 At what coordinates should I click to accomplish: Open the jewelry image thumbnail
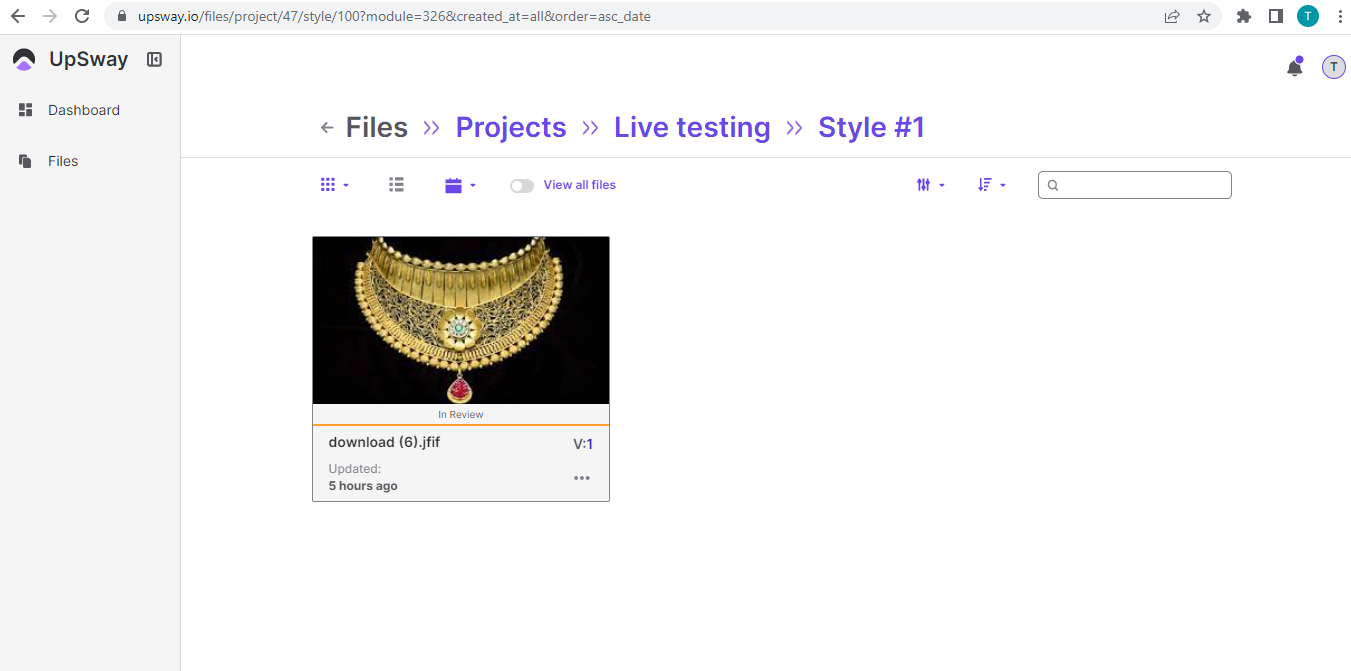(x=460, y=320)
